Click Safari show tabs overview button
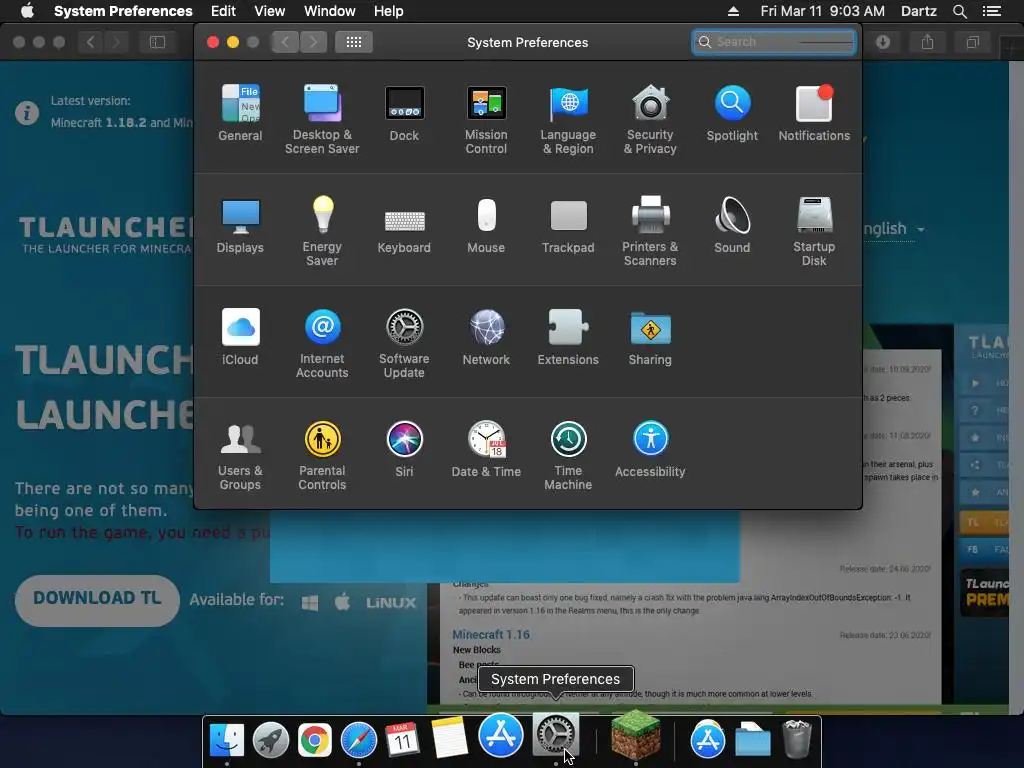 click(x=972, y=42)
